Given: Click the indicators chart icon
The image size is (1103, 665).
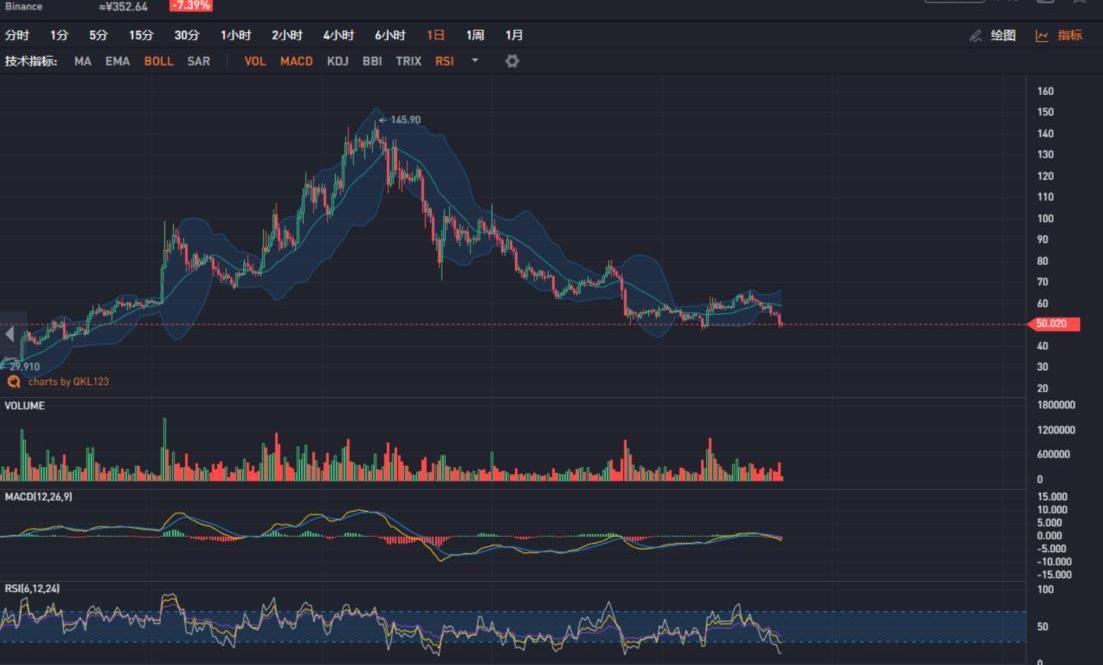Looking at the screenshot, I should click(1042, 36).
